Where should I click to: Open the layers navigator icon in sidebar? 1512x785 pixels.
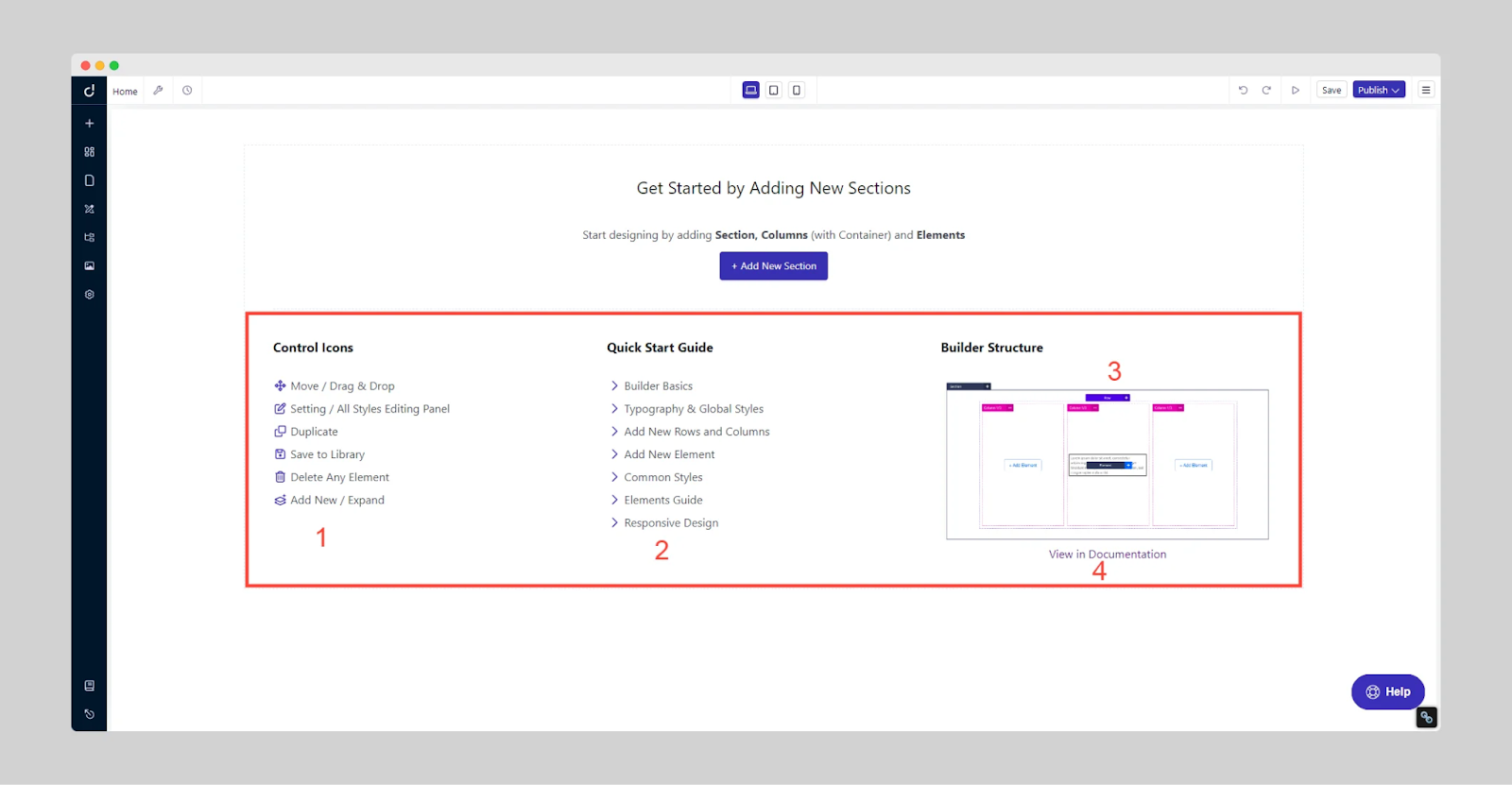pyautogui.click(x=89, y=237)
